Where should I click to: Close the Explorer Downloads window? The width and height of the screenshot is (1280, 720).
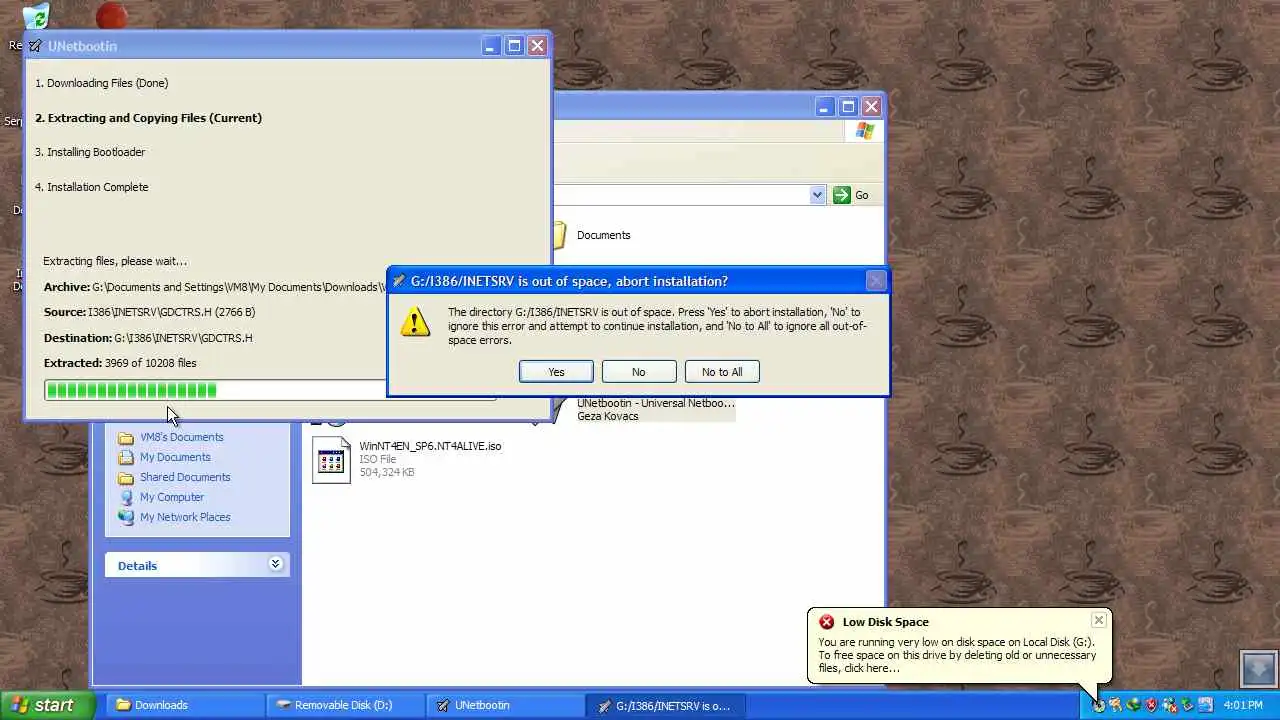pyautogui.click(x=872, y=107)
